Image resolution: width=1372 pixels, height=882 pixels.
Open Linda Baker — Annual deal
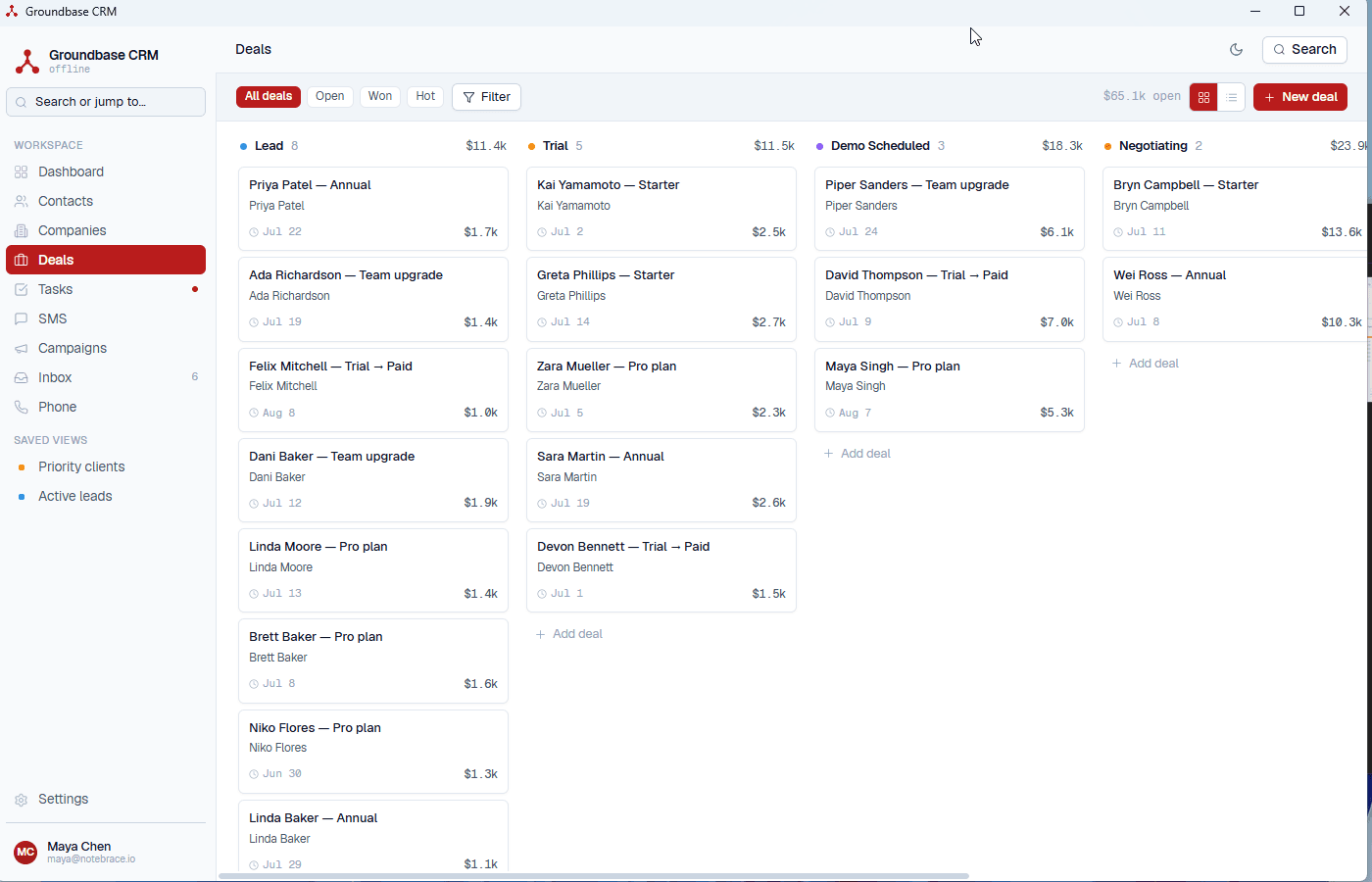373,838
